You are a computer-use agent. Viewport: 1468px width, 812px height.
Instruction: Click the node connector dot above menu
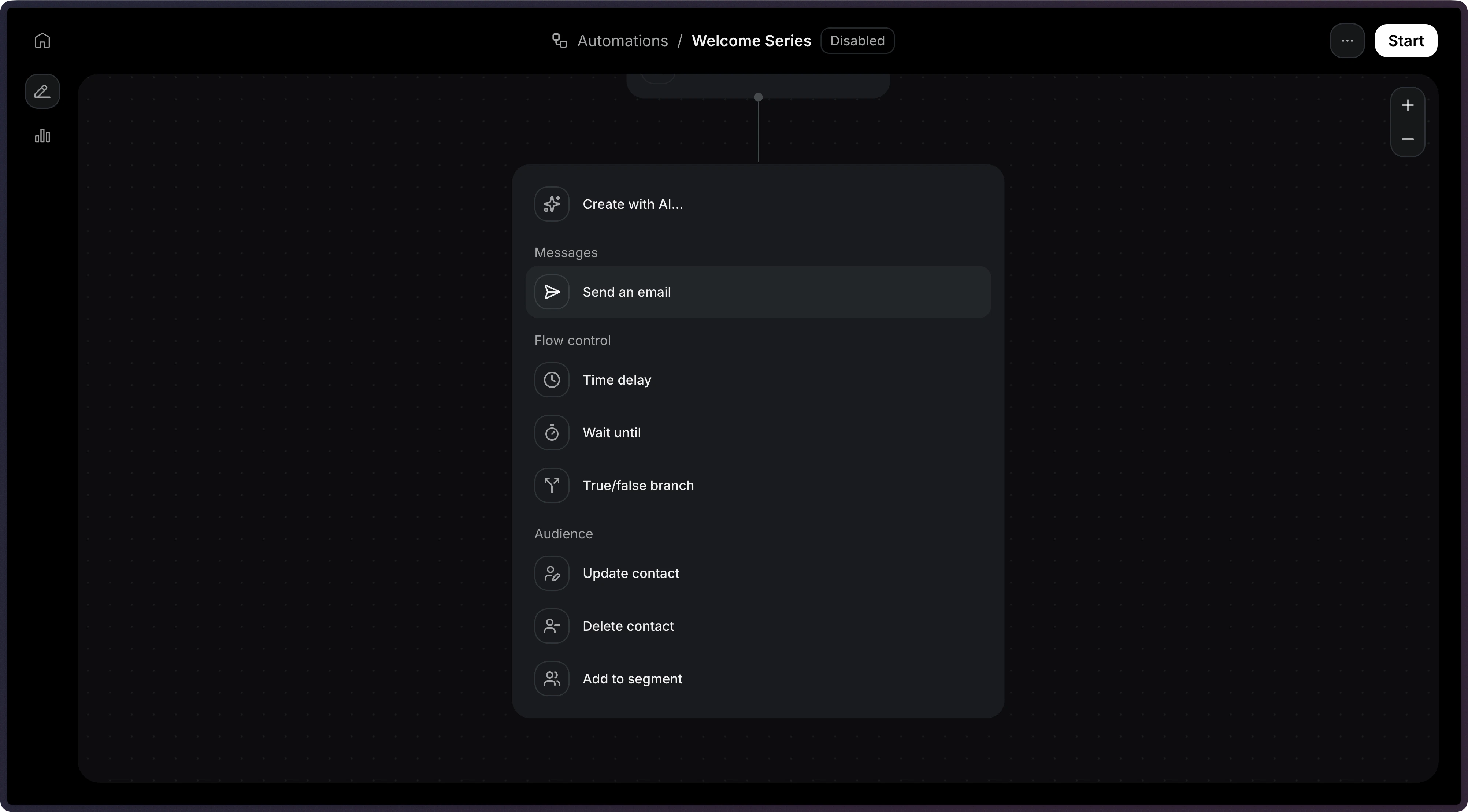coord(758,97)
